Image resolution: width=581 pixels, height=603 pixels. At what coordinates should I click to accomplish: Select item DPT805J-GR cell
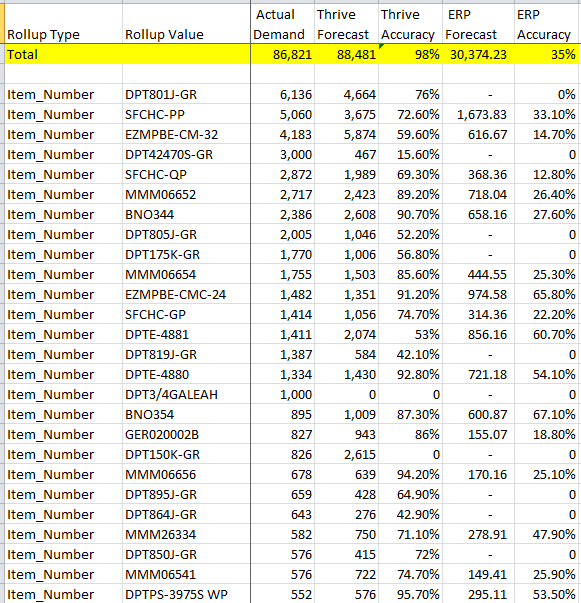(186, 234)
